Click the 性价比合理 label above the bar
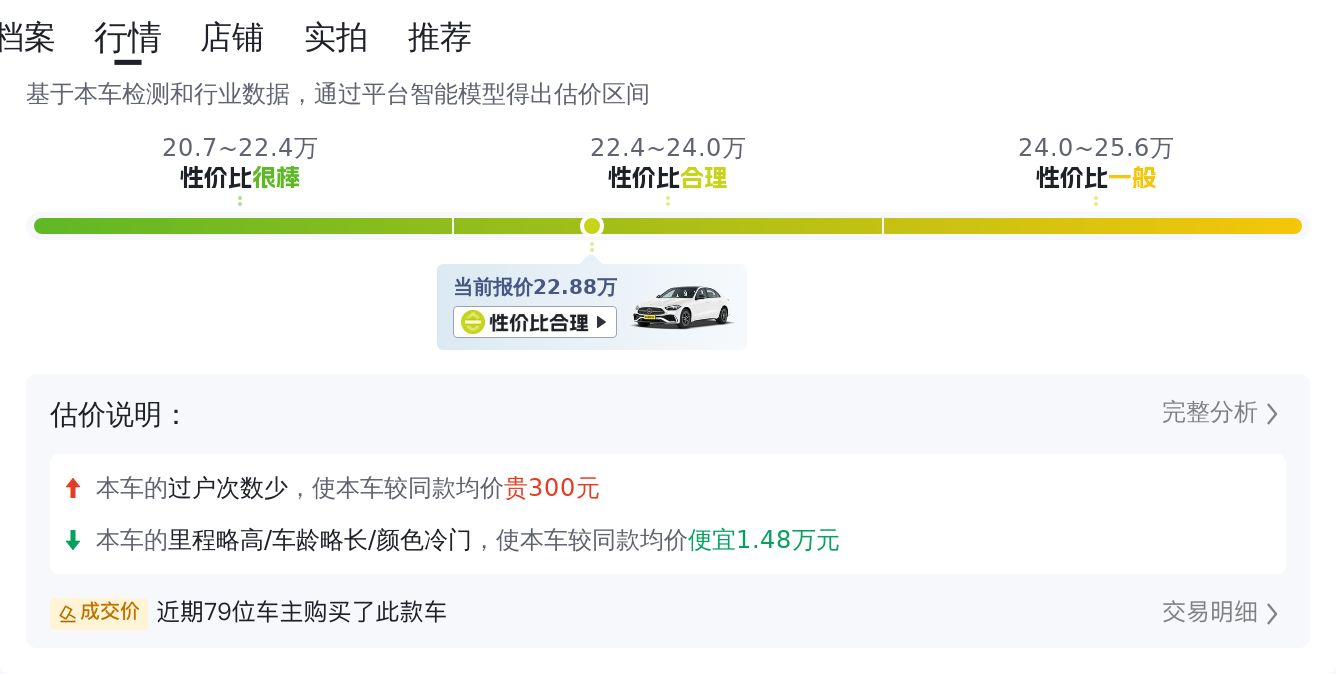Image resolution: width=1336 pixels, height=674 pixels. (x=668, y=178)
